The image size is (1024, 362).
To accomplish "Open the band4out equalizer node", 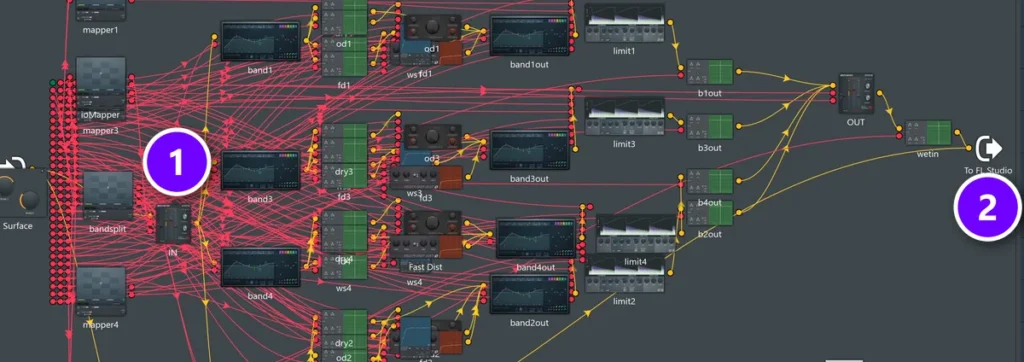I will pos(536,239).
